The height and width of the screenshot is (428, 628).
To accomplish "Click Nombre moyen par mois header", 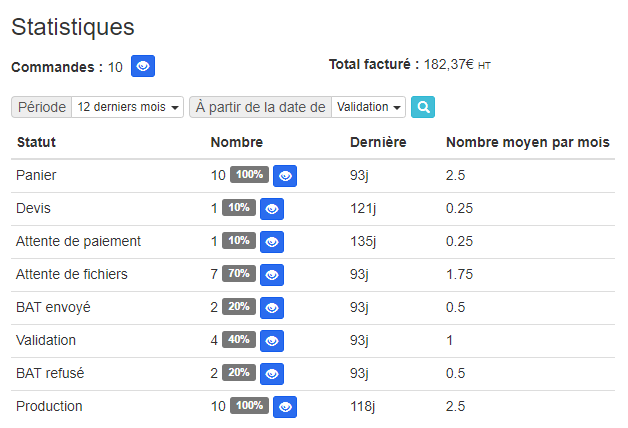I will (x=528, y=143).
